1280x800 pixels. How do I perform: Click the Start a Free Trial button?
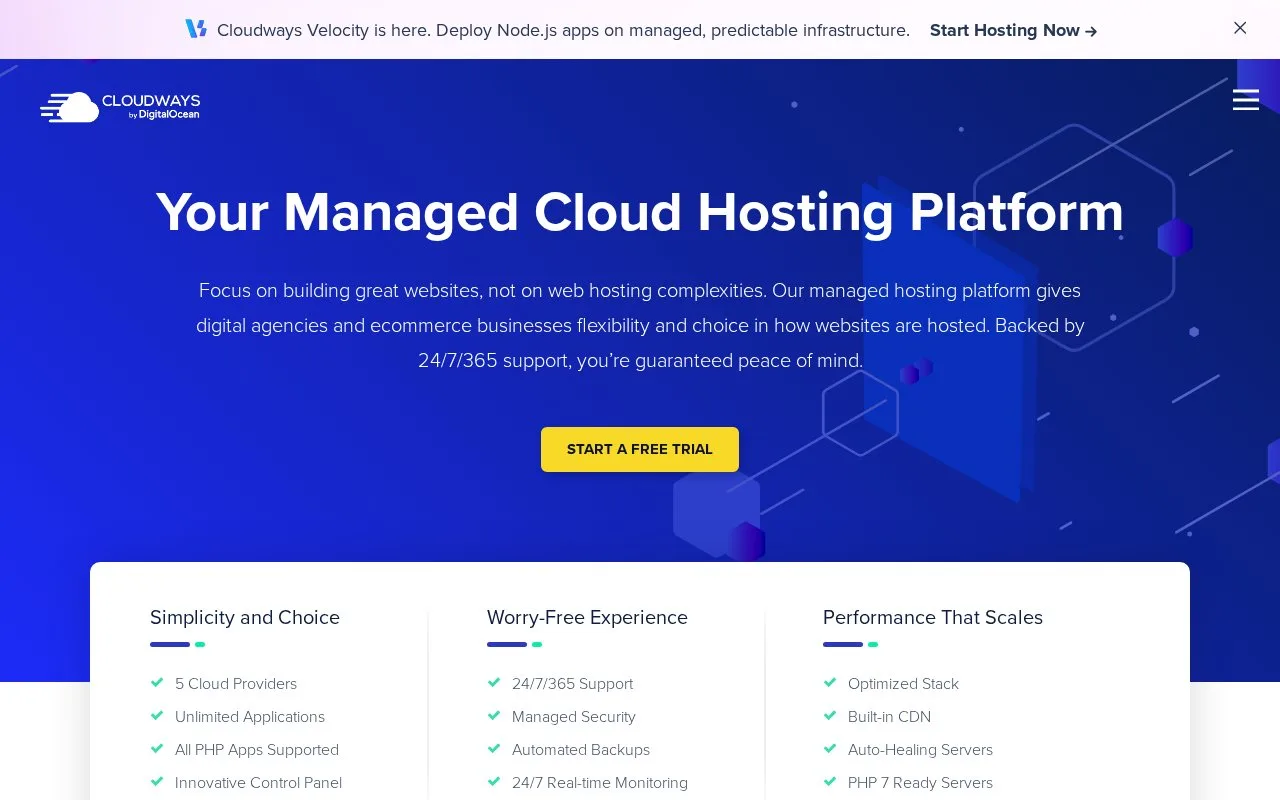pyautogui.click(x=640, y=449)
